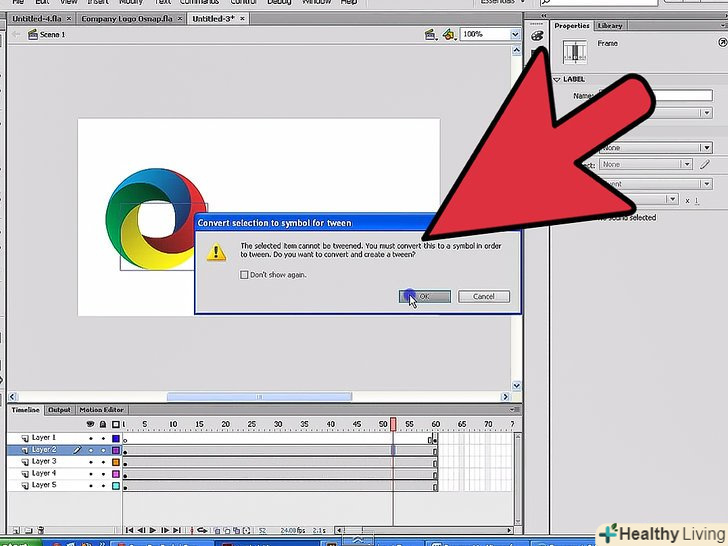
Task: Click the stage horizontal scrollbar thumb
Action: coord(260,396)
